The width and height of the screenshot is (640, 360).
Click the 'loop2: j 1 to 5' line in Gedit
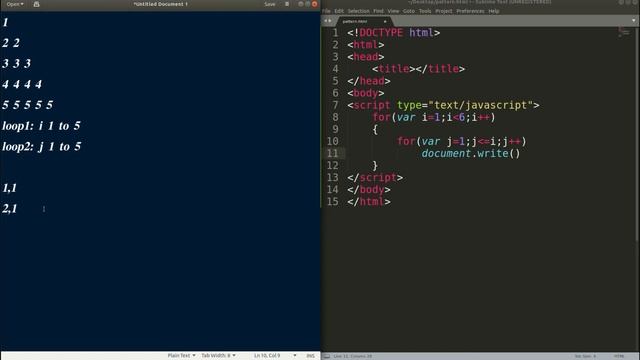point(42,147)
